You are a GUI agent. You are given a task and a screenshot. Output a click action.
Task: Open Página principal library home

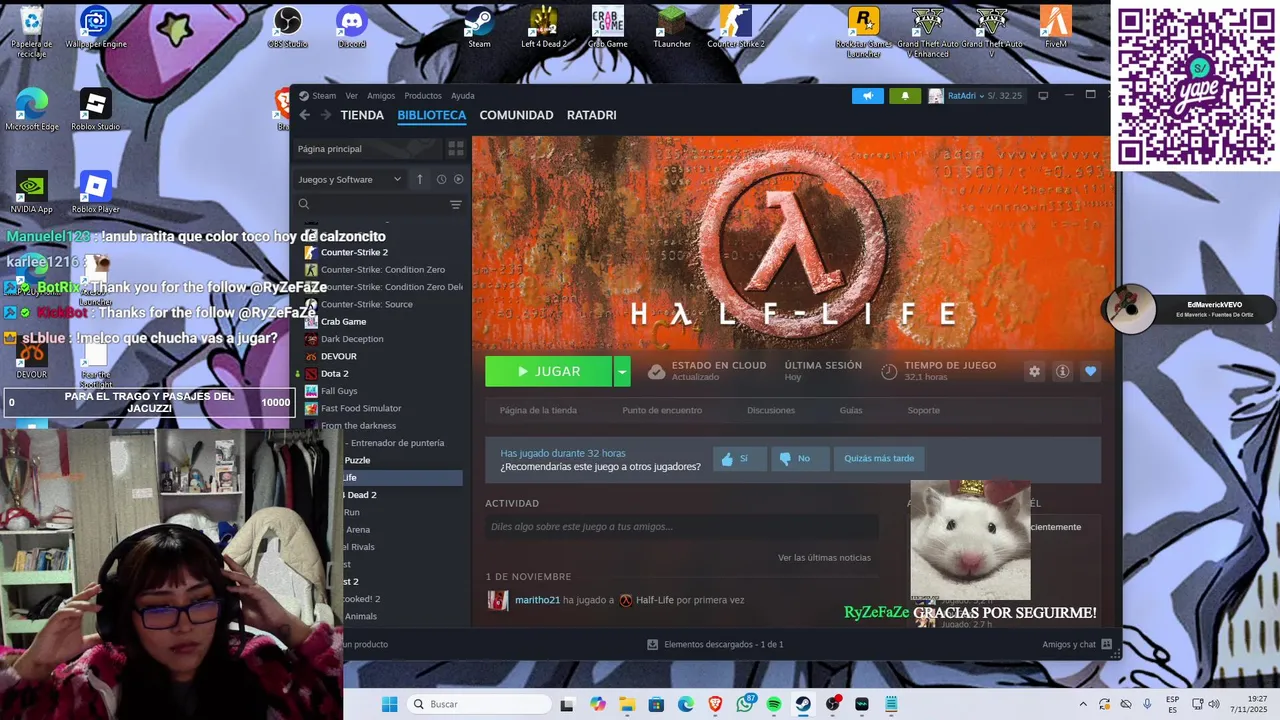point(367,149)
